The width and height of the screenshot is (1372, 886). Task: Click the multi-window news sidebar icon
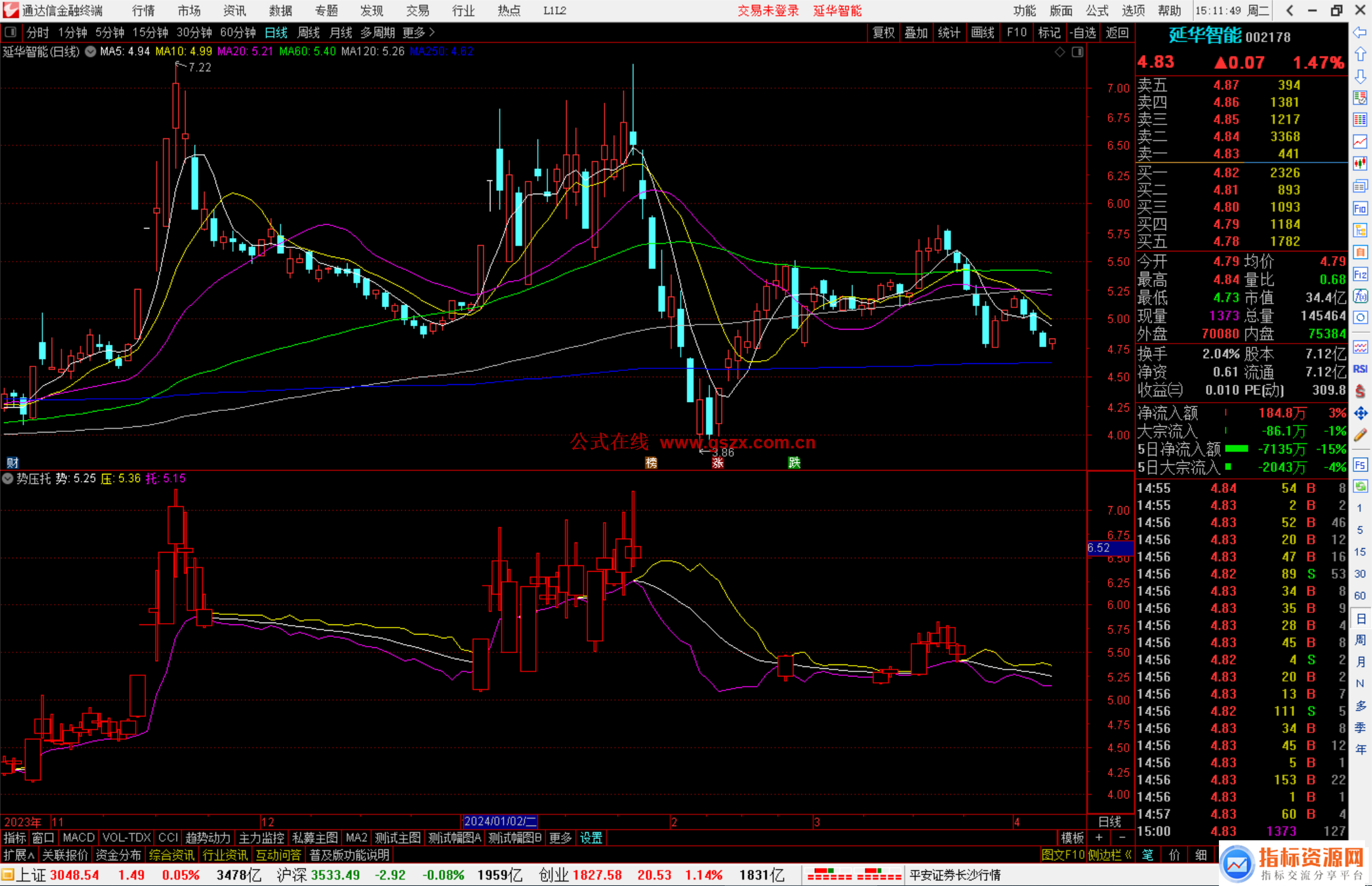1360,186
